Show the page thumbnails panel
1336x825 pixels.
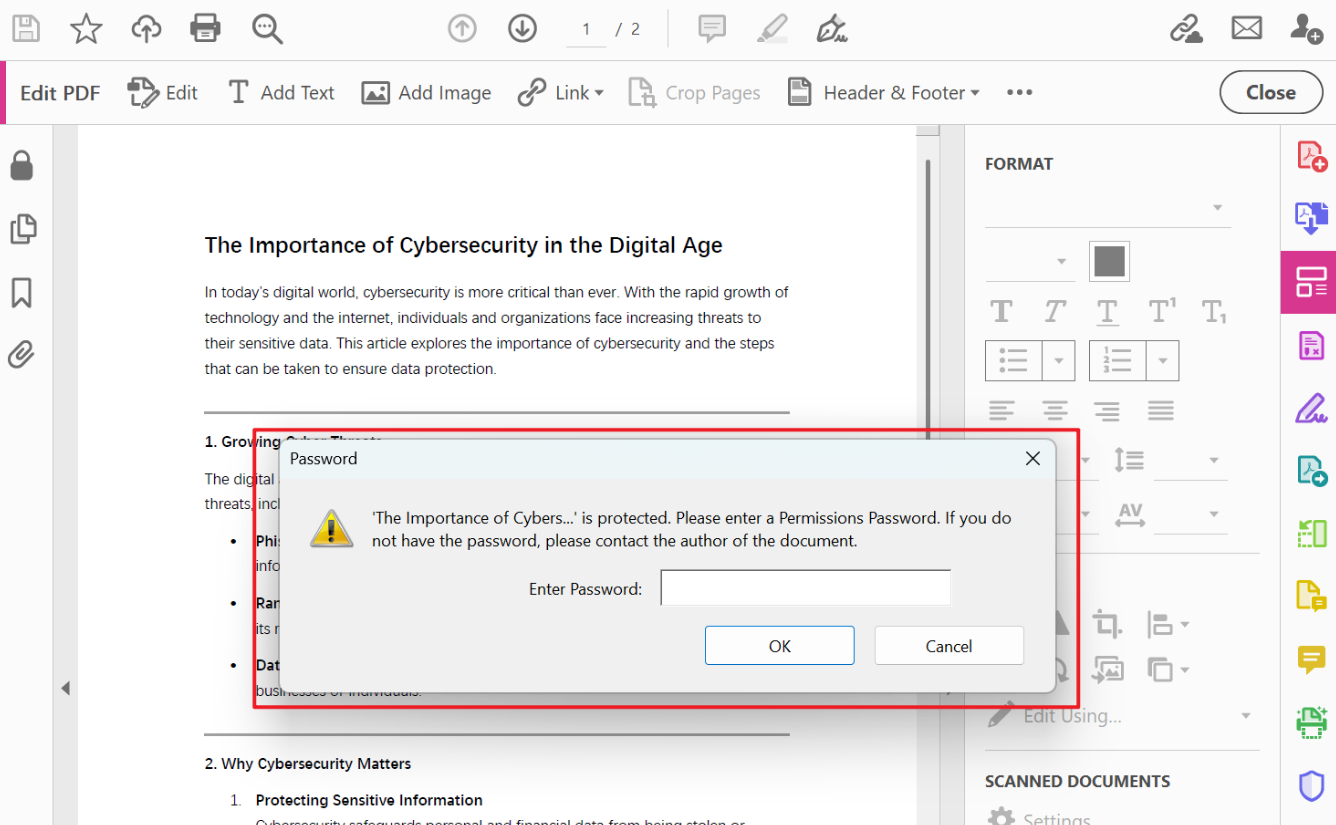coord(22,229)
